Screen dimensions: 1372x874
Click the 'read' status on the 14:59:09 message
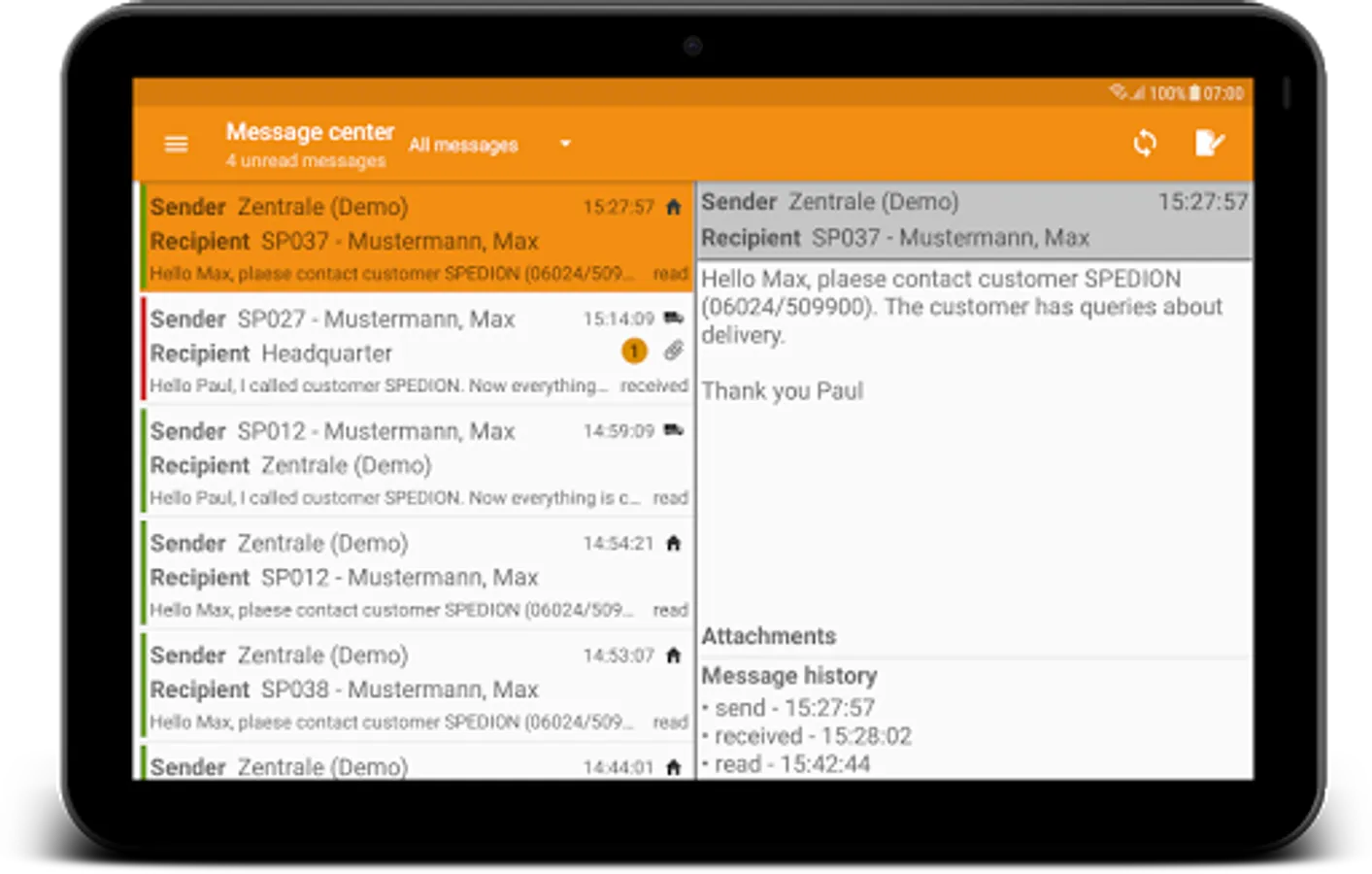(670, 498)
